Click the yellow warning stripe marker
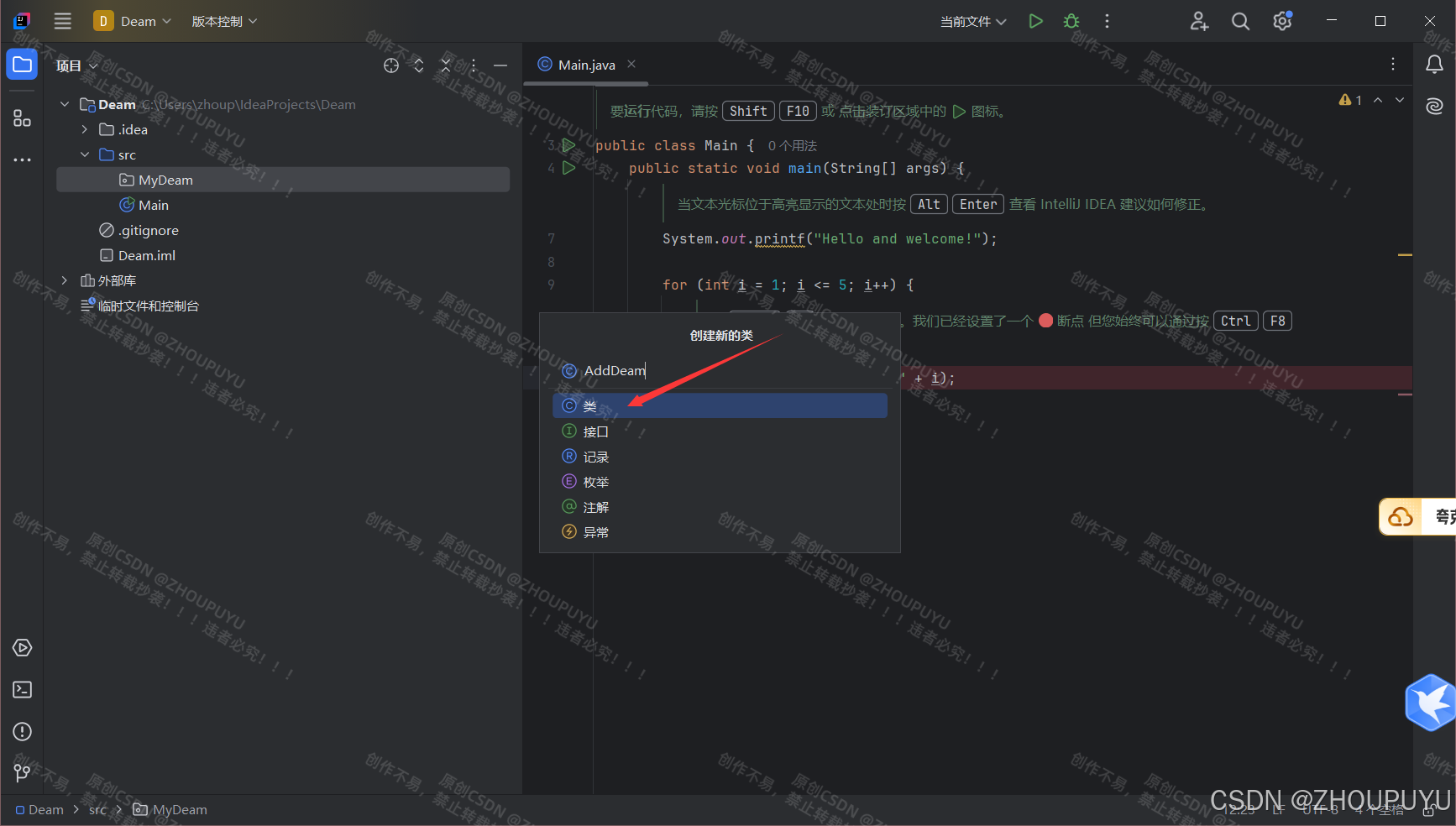1456x826 pixels. 1405,254
